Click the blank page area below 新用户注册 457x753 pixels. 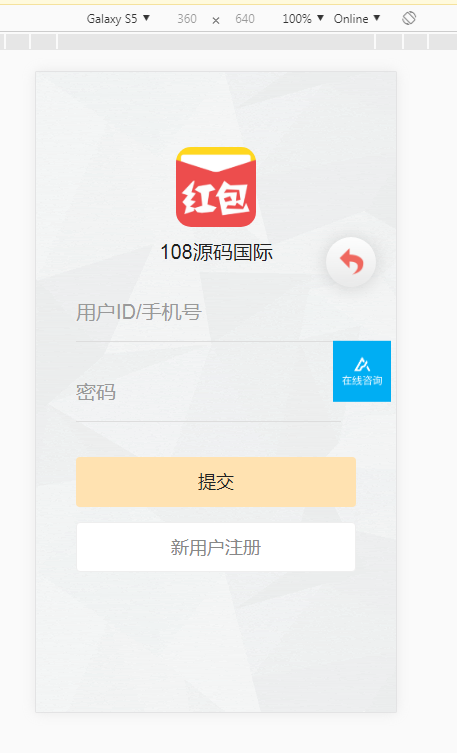pyautogui.click(x=216, y=641)
